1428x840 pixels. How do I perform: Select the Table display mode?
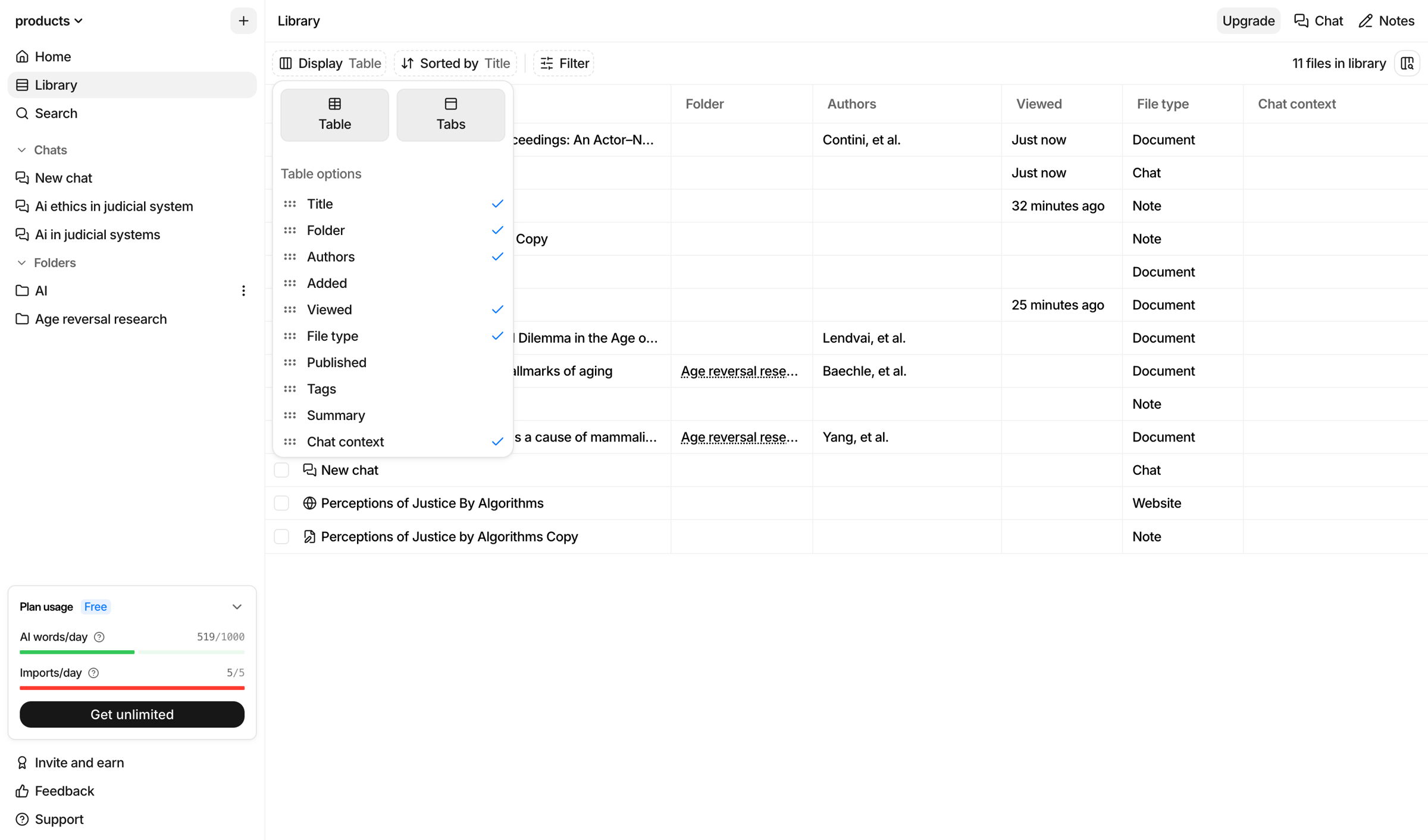click(x=335, y=115)
